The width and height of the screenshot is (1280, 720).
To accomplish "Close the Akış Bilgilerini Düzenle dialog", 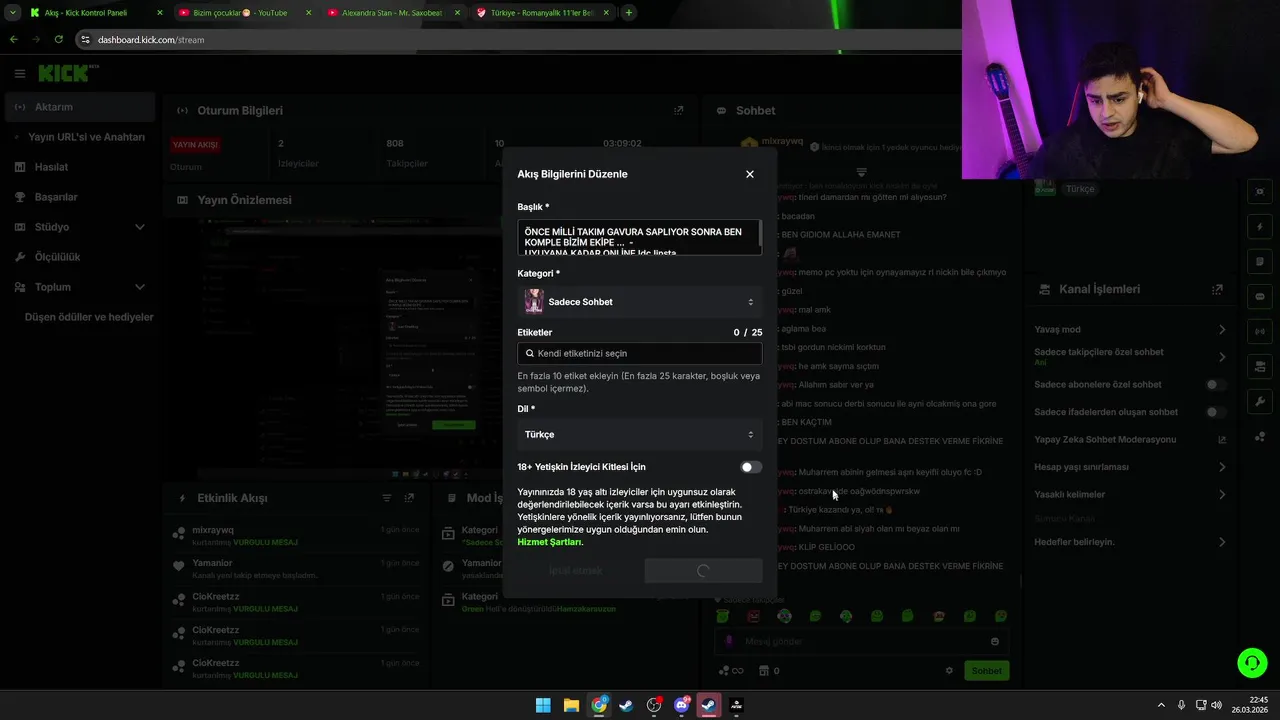I will click(750, 174).
